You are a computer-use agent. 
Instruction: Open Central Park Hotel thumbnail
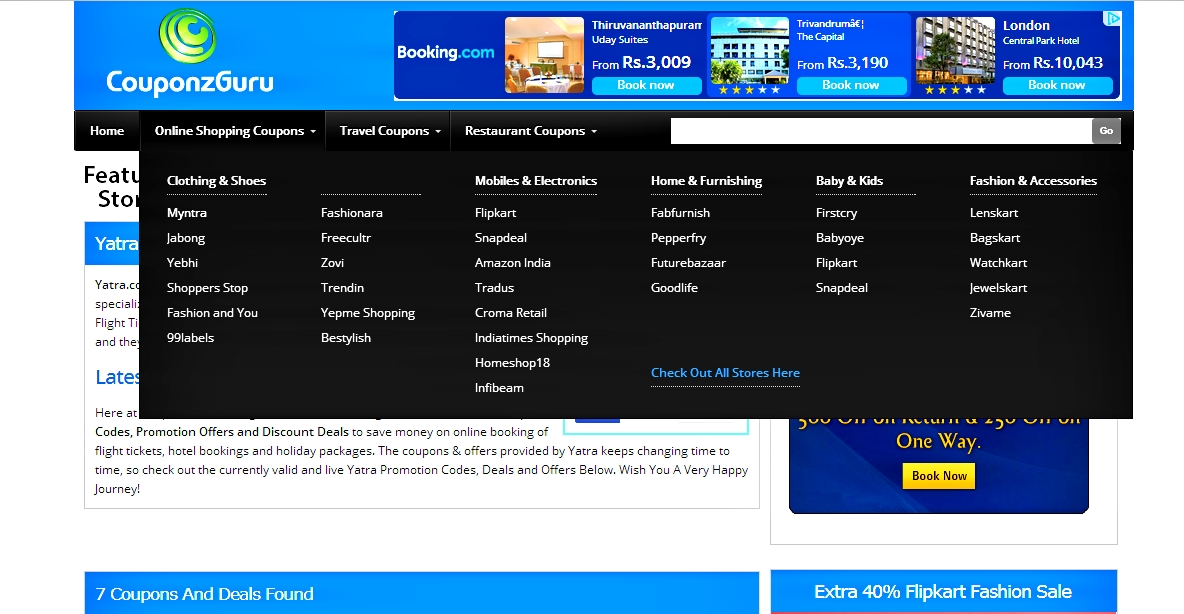tap(955, 51)
